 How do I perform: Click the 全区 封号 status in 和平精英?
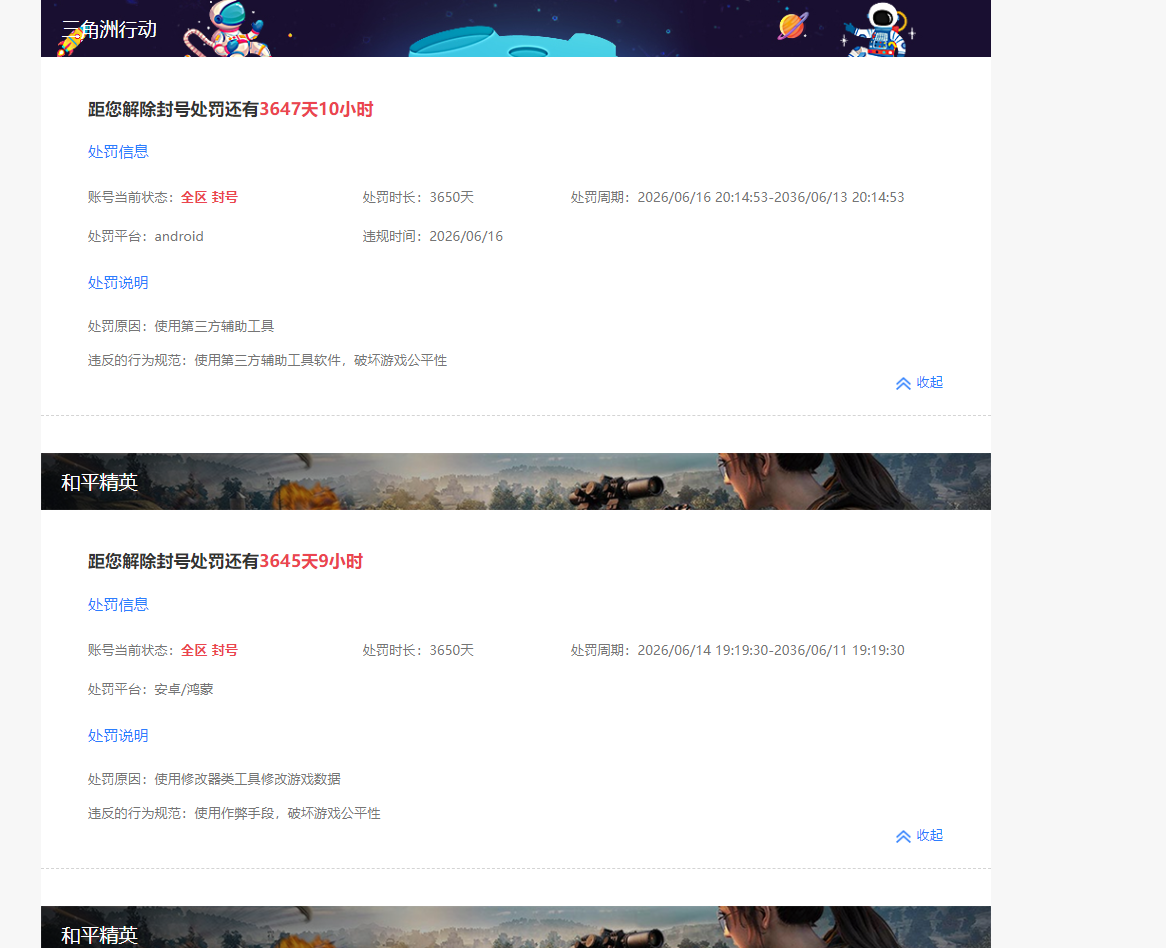click(209, 650)
